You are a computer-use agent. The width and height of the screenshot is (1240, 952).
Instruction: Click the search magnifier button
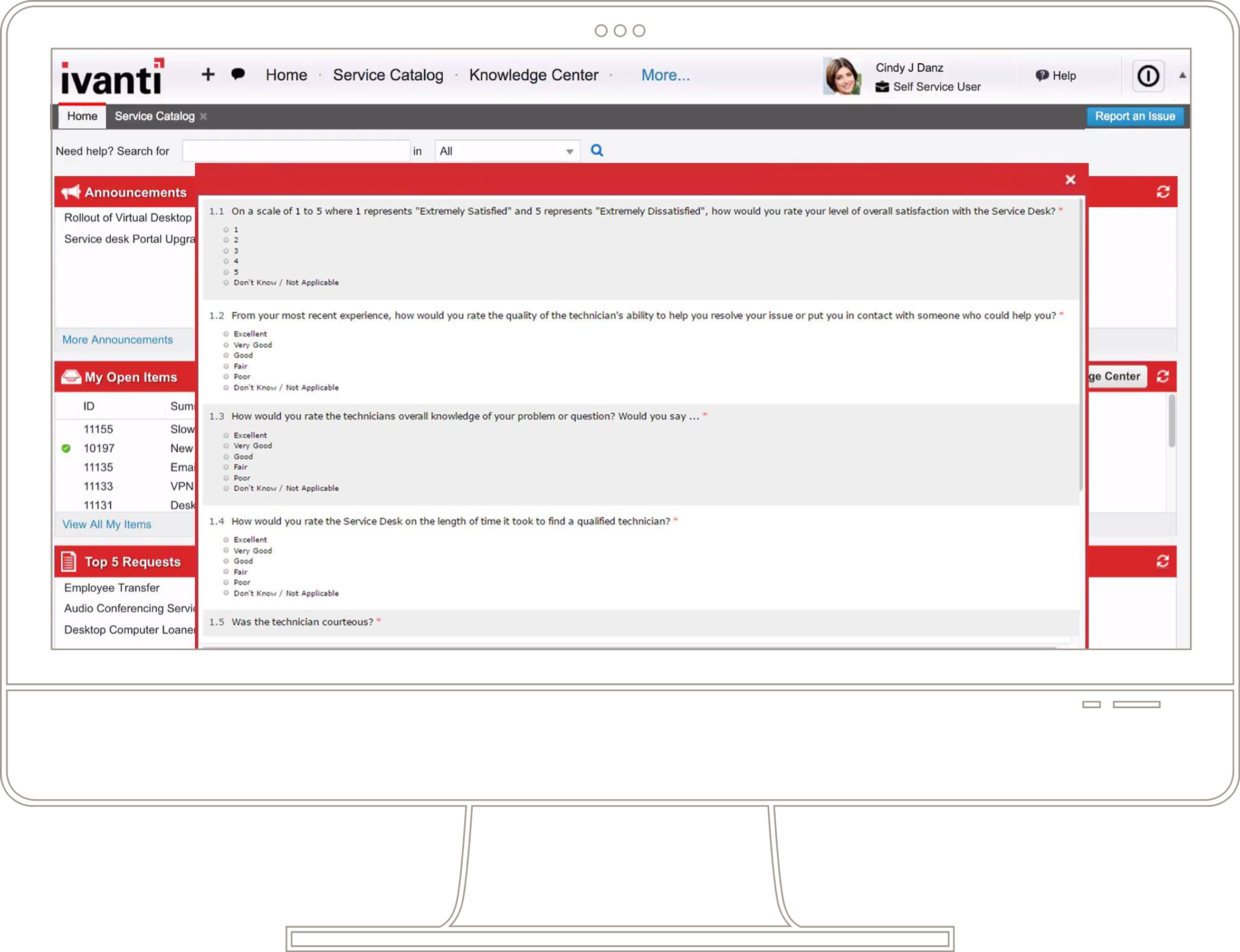click(x=596, y=150)
